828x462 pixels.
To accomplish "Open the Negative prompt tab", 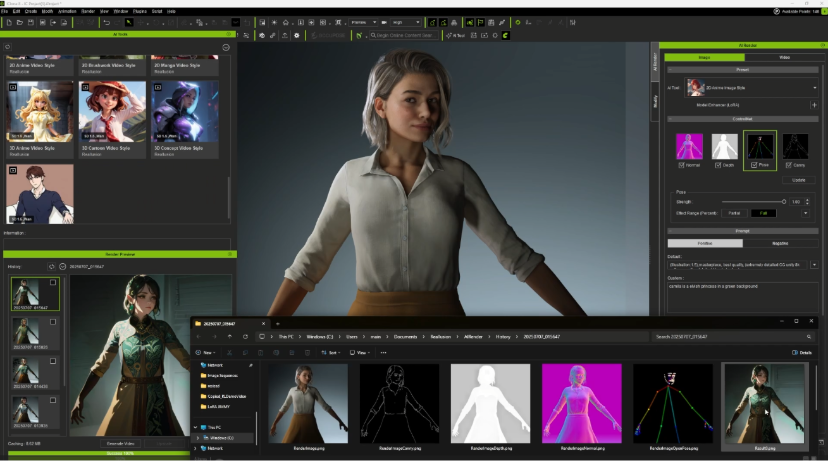I will [780, 243].
